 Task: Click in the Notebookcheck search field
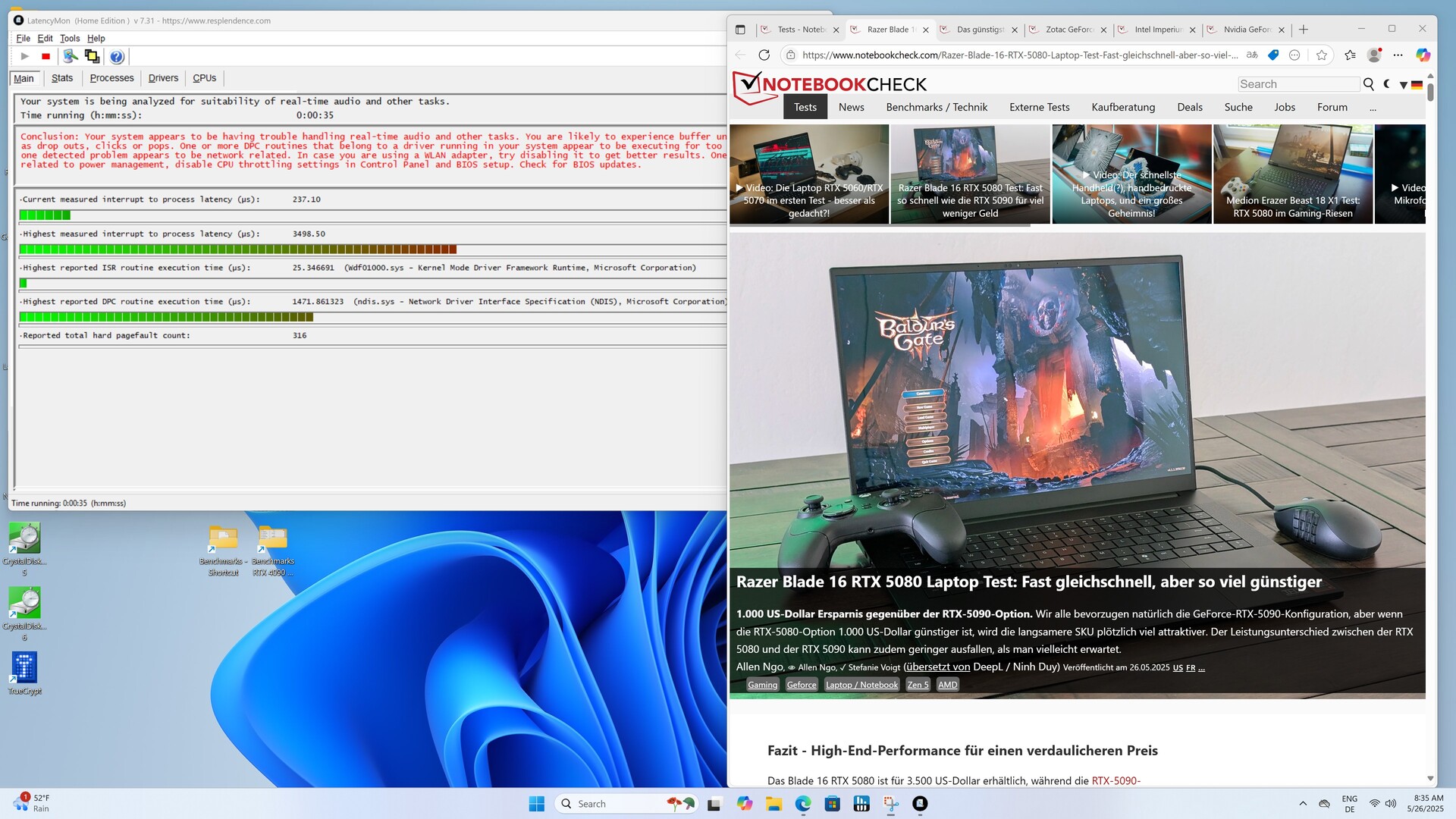(x=1298, y=84)
